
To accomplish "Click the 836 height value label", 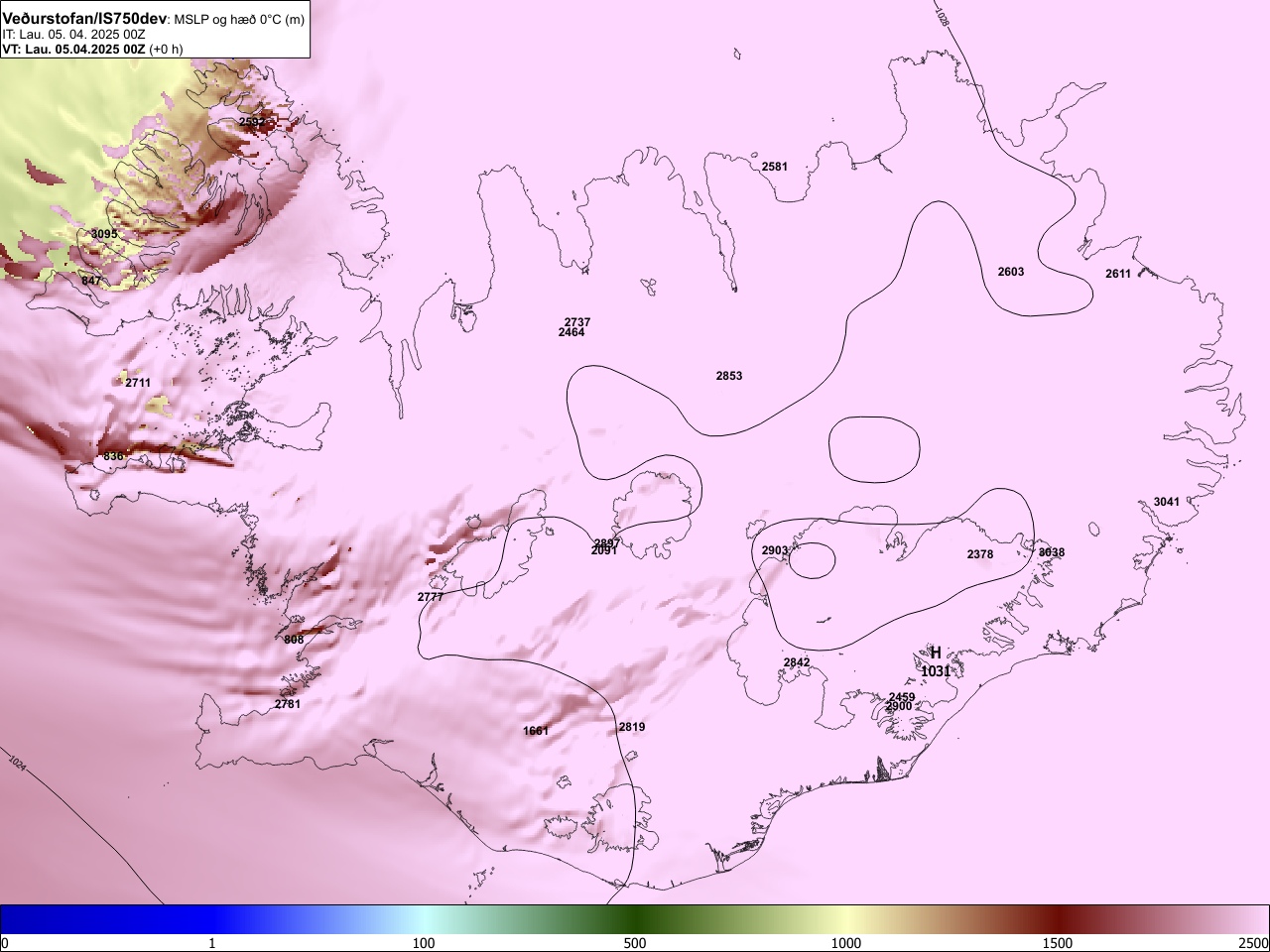I will [x=113, y=456].
